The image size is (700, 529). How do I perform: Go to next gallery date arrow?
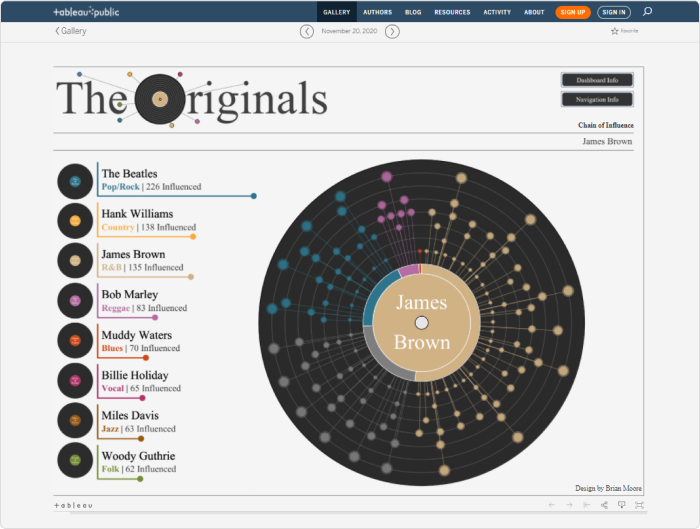[392, 31]
